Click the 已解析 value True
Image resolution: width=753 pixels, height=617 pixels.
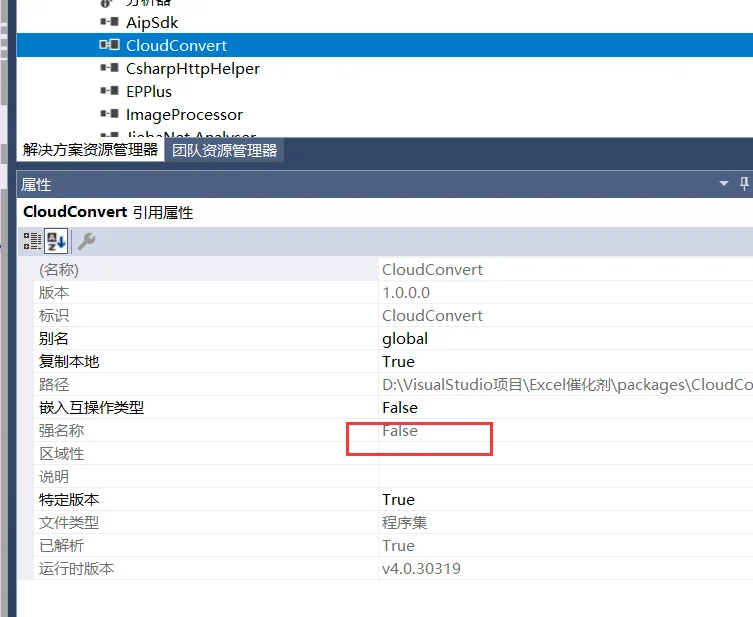398,545
